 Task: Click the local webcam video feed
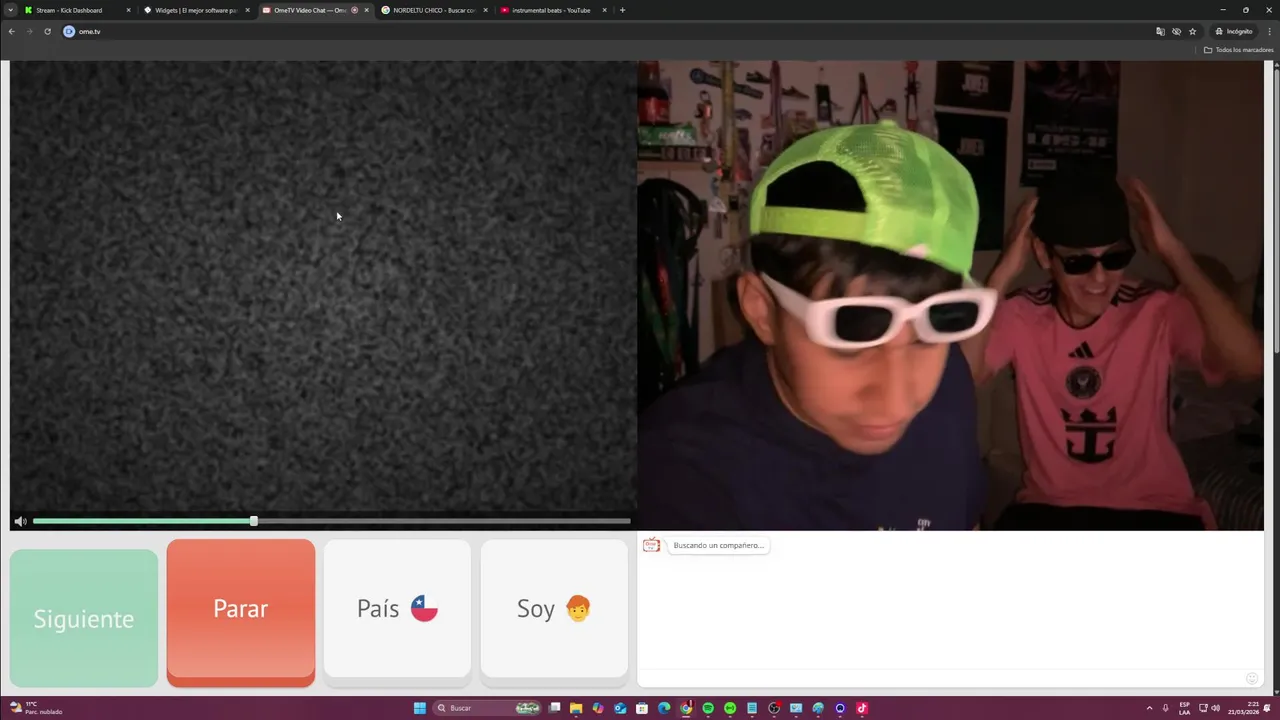(x=951, y=295)
